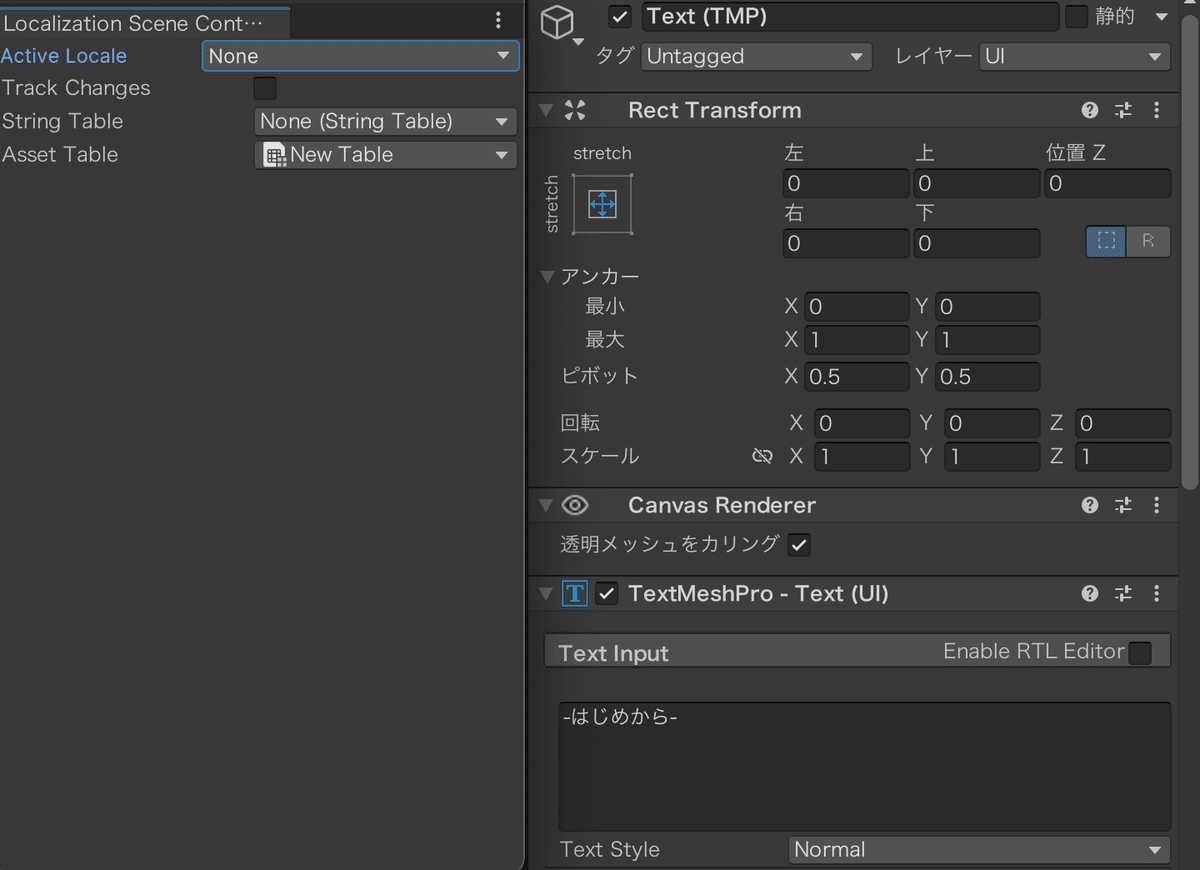Toggle Blueprint mode in Rect Transform
Viewport: 1200px width, 870px height.
point(1105,241)
